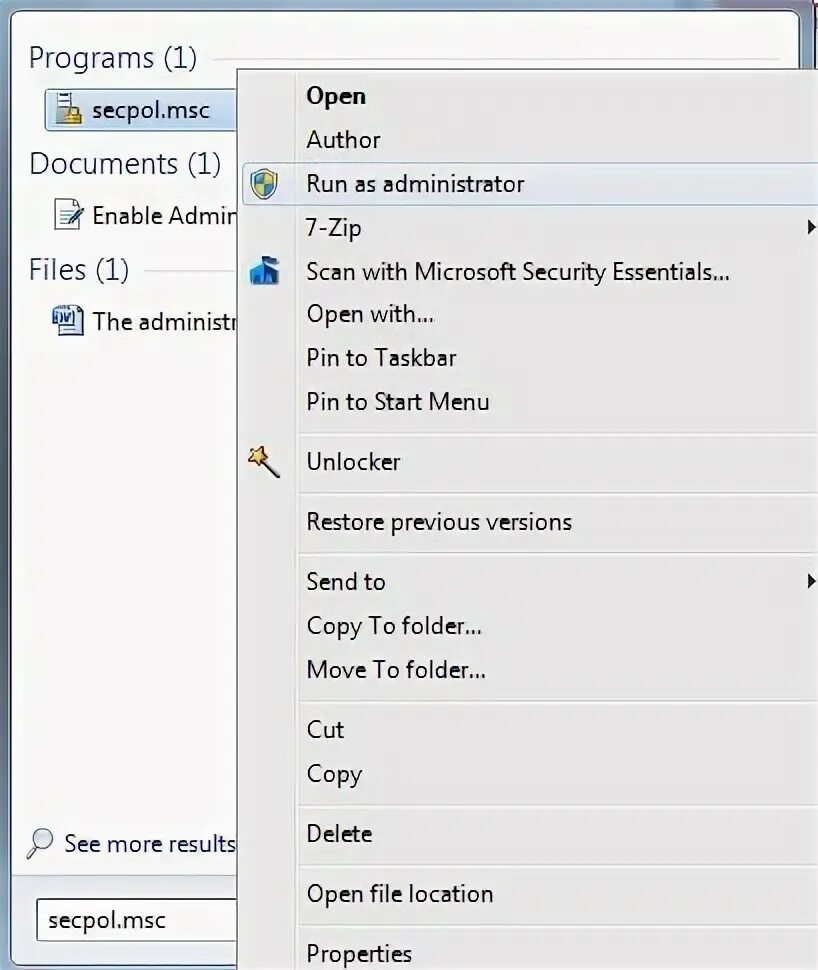
Task: Choose Open with... option
Action: tap(370, 314)
